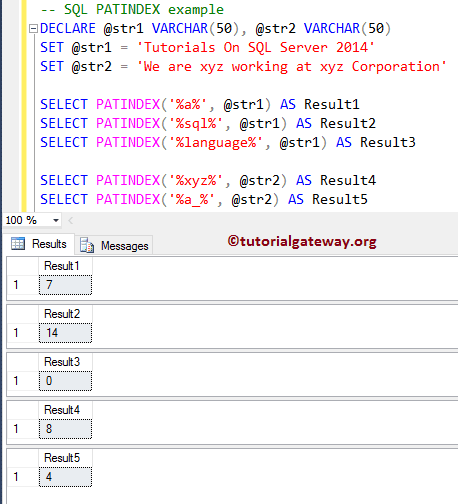This screenshot has width=458, height=504.
Task: Select the Result2 value cell 14
Action: pyautogui.click(x=65, y=333)
